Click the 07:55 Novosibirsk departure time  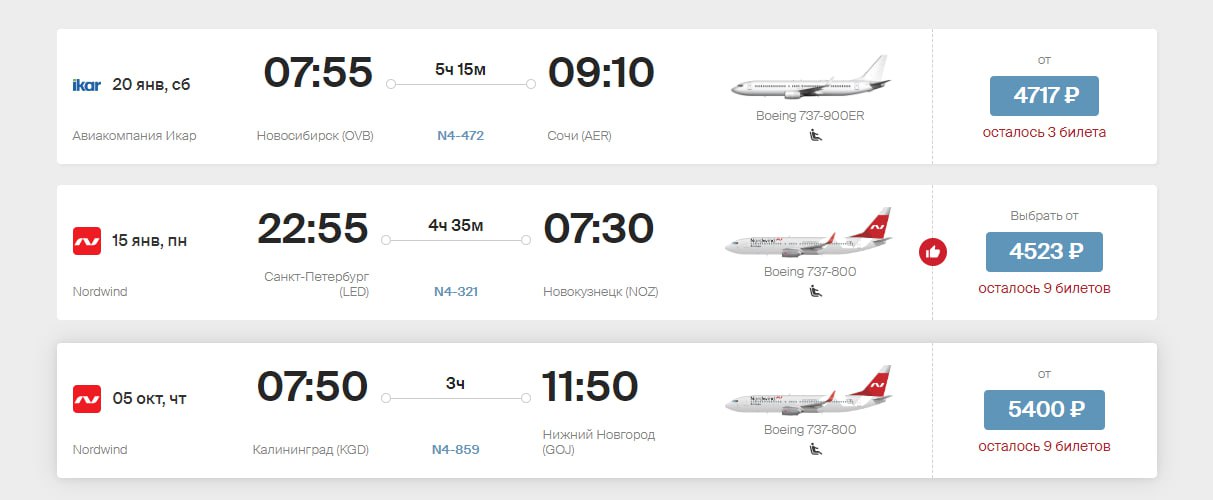[318, 73]
